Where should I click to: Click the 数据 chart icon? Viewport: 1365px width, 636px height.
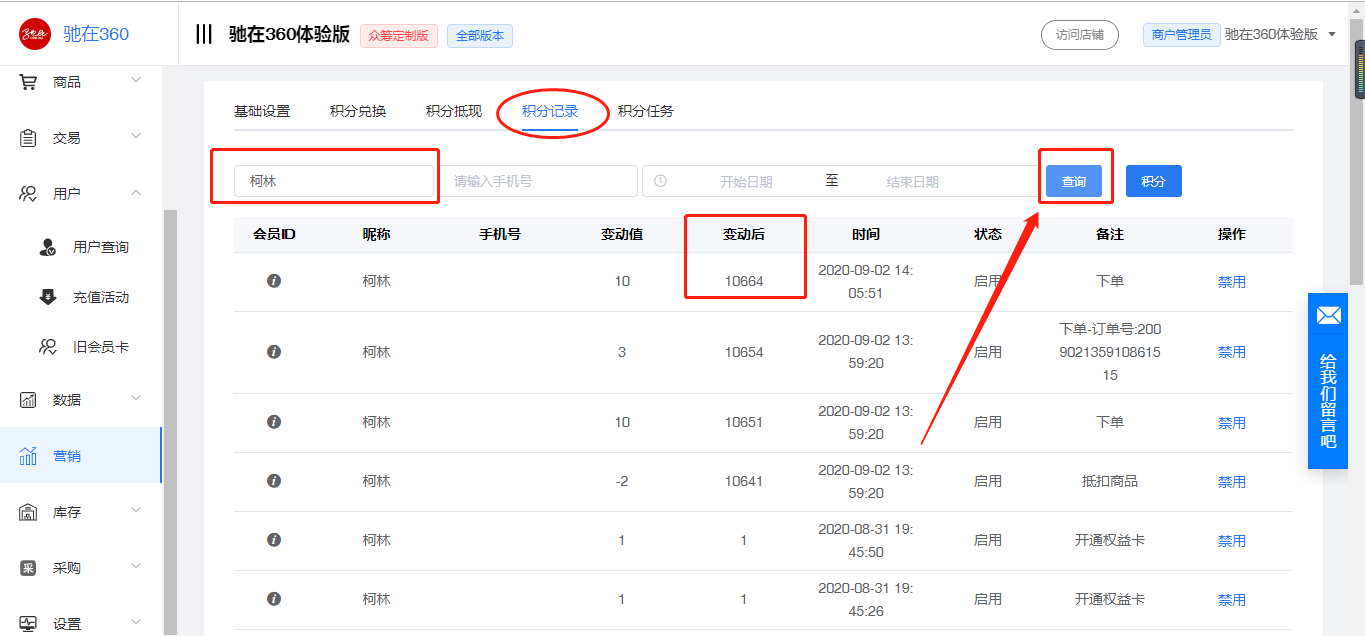point(29,400)
